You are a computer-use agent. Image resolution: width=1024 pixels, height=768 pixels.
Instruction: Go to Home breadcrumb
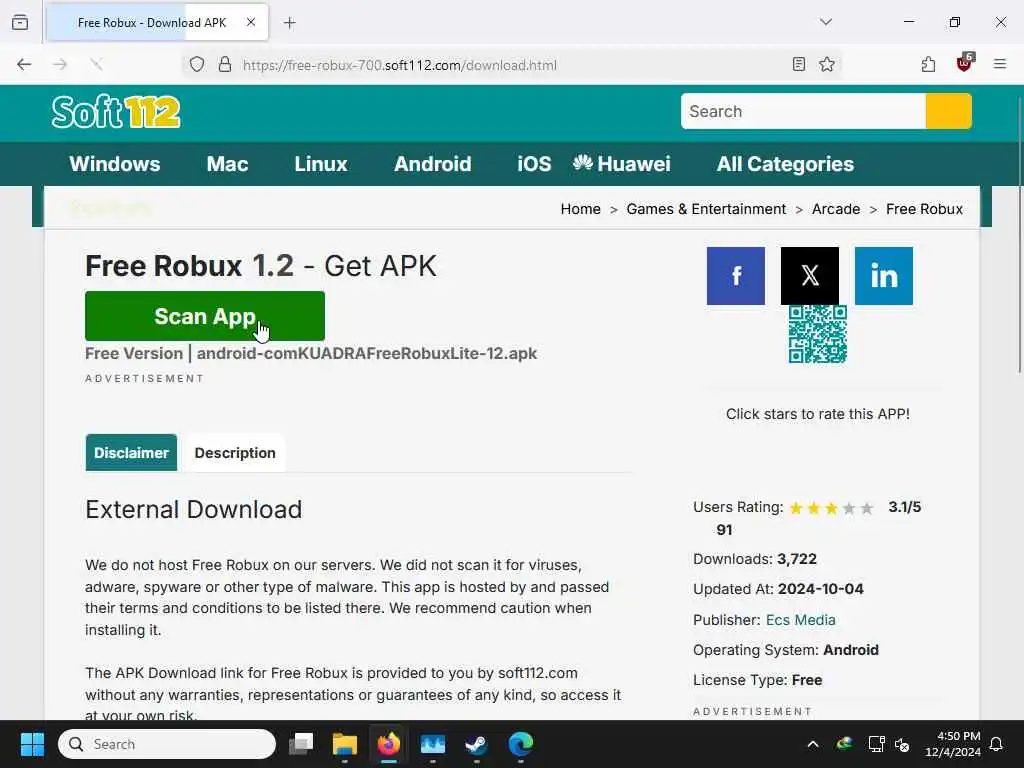click(x=581, y=209)
